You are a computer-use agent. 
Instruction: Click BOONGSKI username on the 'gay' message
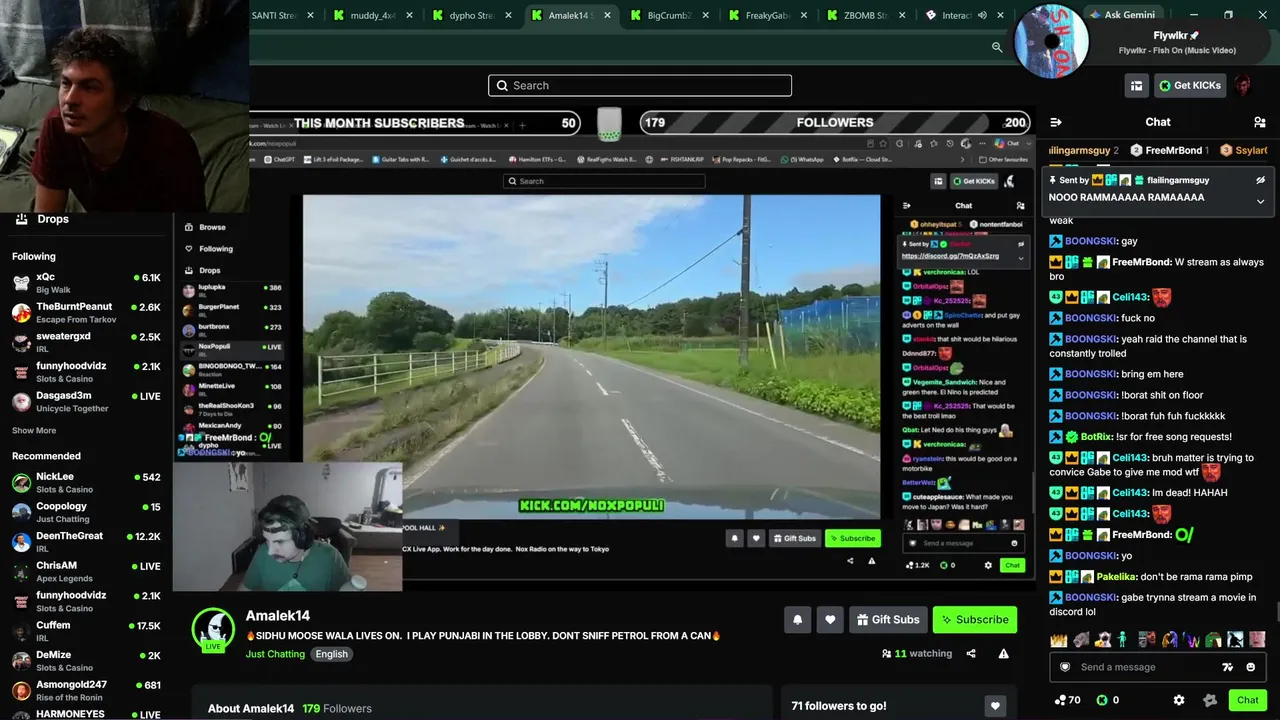coord(1091,241)
